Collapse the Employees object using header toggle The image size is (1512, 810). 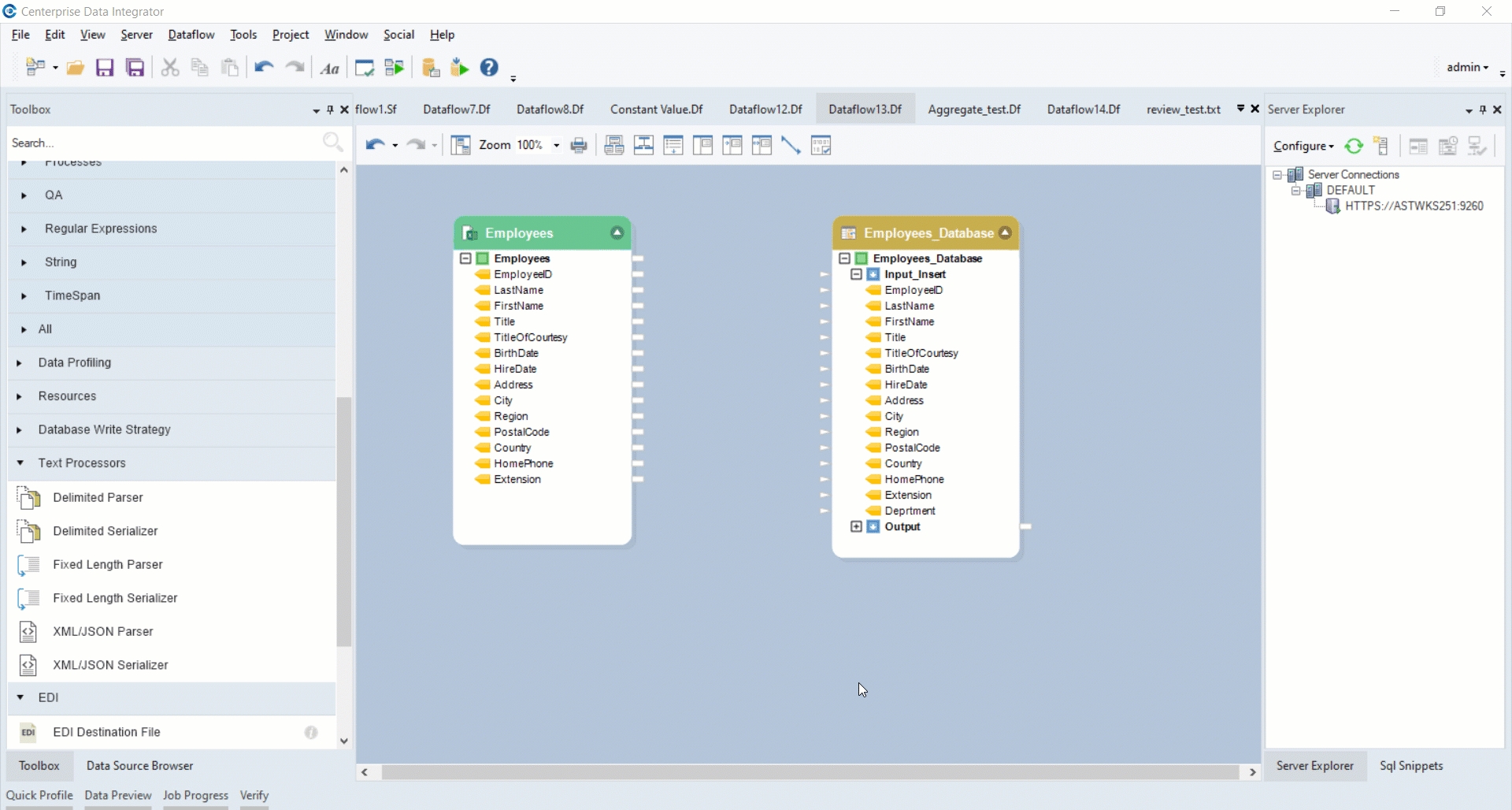(617, 233)
